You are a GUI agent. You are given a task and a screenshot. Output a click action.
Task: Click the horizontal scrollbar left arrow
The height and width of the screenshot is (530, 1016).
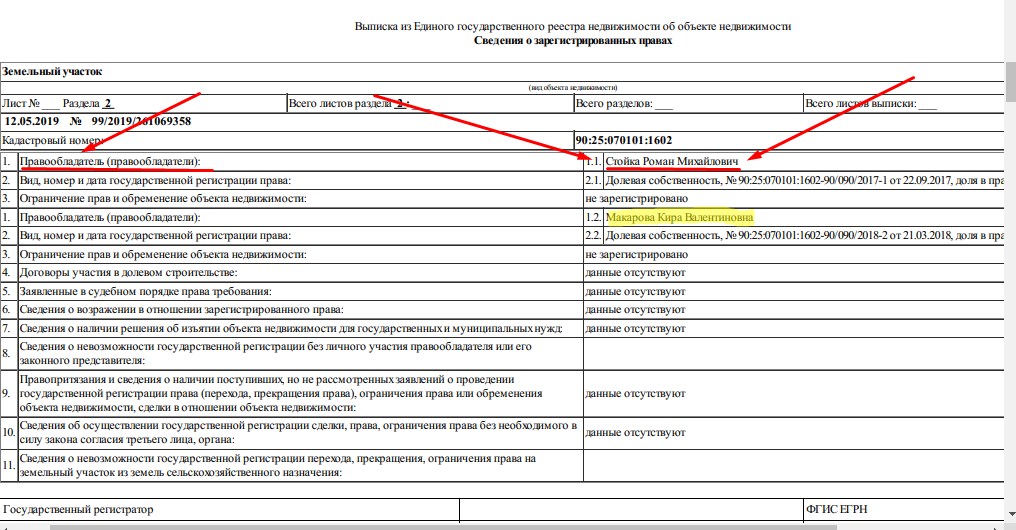(x=6, y=526)
